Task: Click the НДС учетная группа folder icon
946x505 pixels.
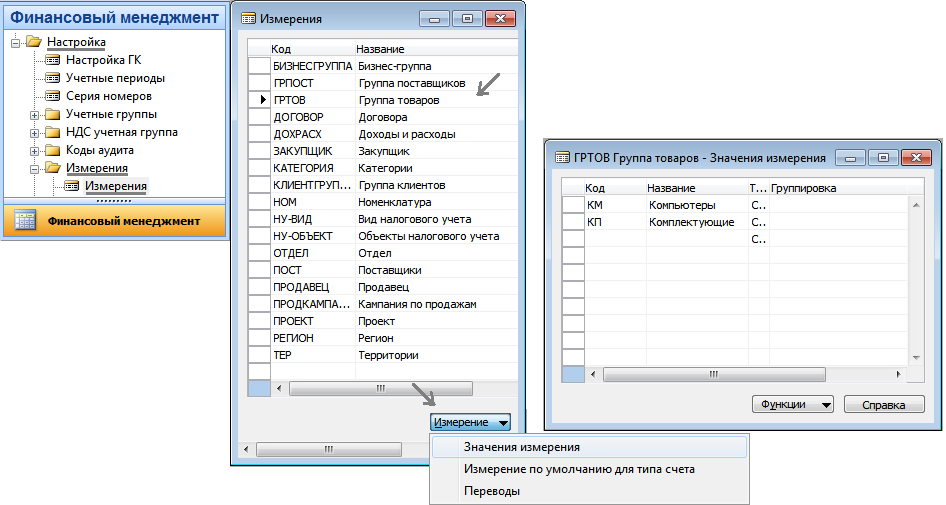Action: tap(53, 132)
